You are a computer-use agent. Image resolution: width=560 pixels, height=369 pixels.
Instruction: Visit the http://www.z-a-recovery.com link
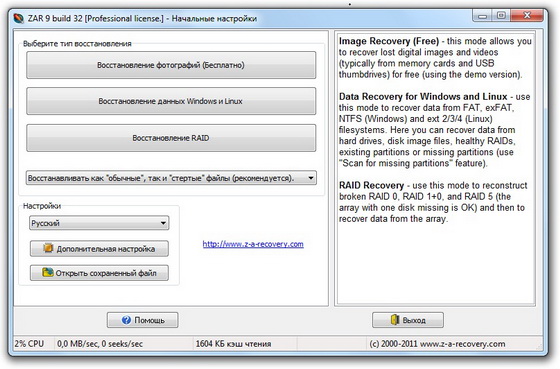click(x=253, y=244)
